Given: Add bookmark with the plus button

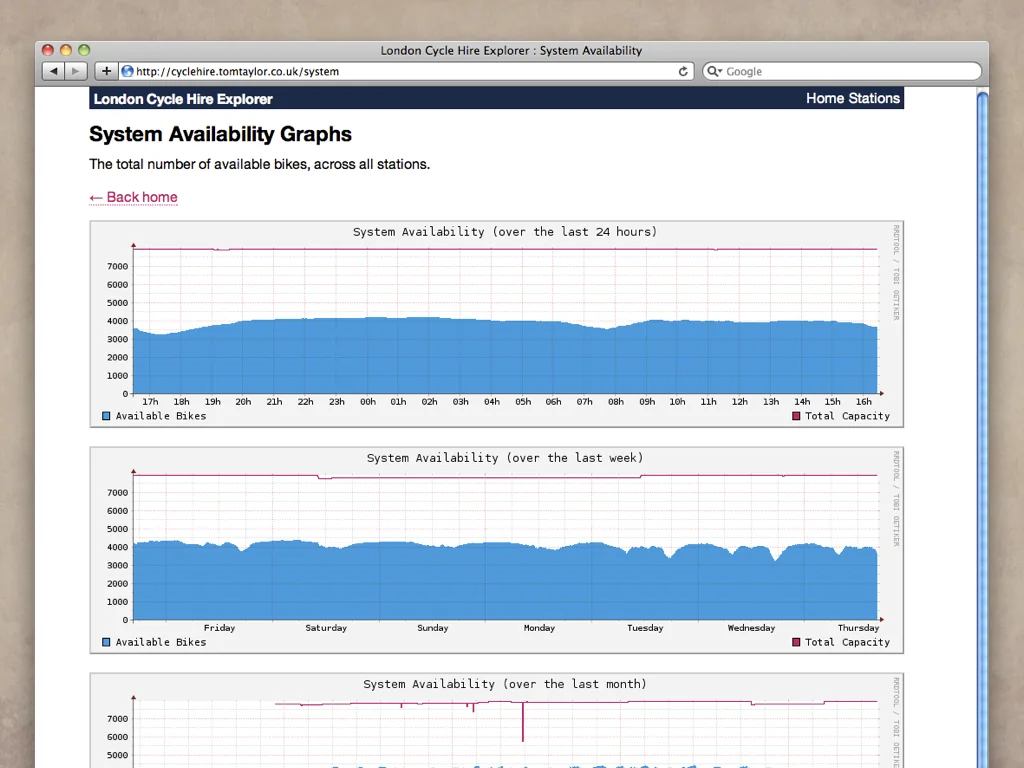Looking at the screenshot, I should coord(106,71).
